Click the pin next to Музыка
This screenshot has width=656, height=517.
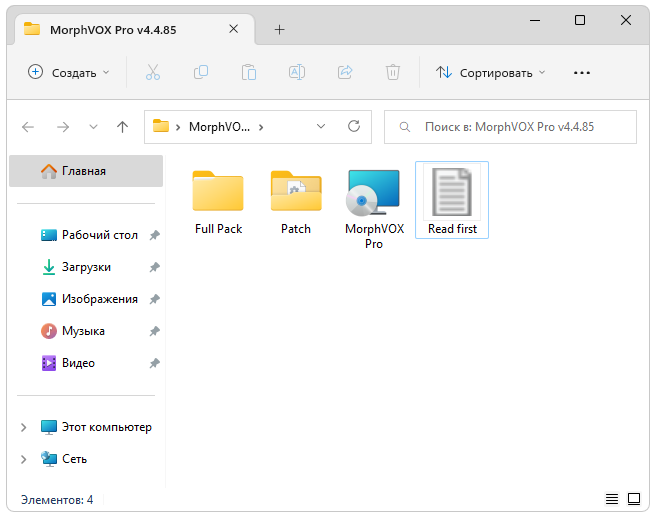pos(155,331)
